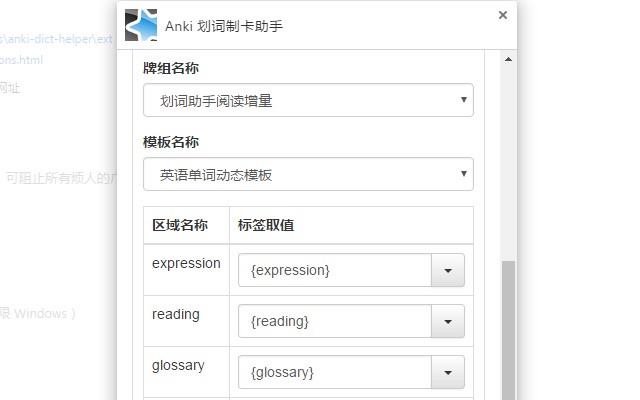640x400 pixels.
Task: Open the 模板名称 template dropdown
Action: pyautogui.click(x=308, y=174)
